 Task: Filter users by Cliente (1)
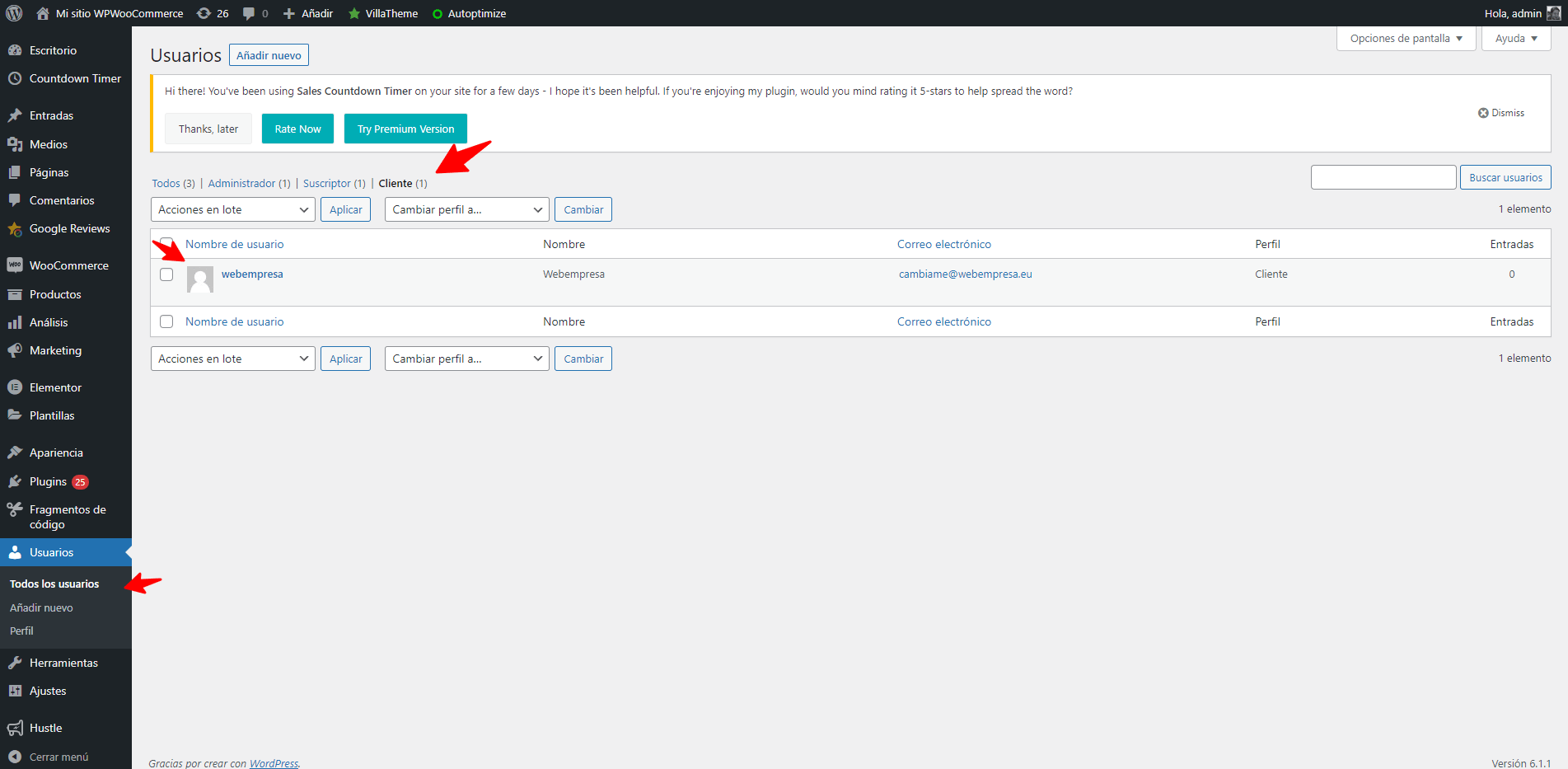[x=403, y=184]
